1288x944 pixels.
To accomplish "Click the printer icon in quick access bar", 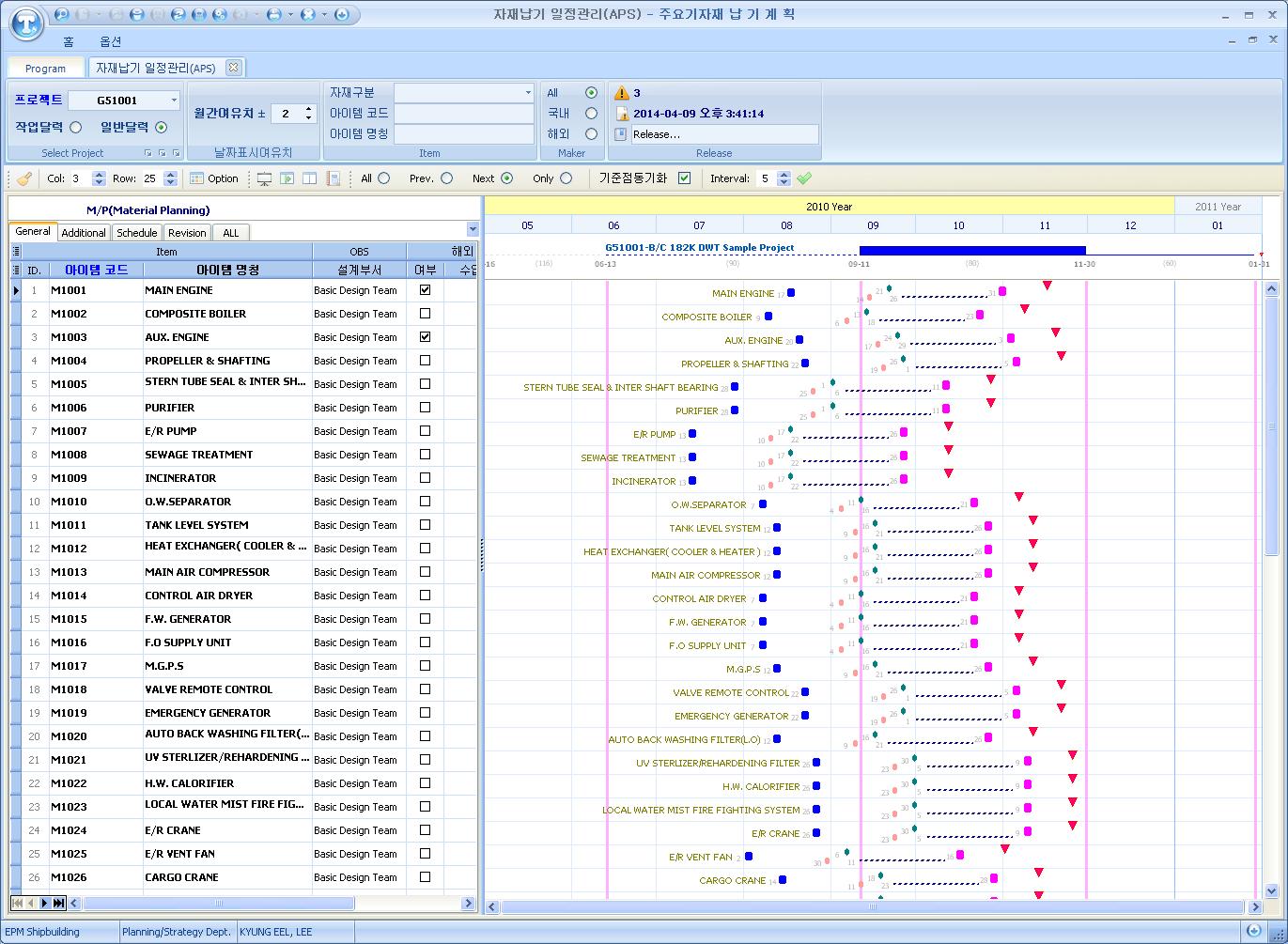I will point(273,14).
